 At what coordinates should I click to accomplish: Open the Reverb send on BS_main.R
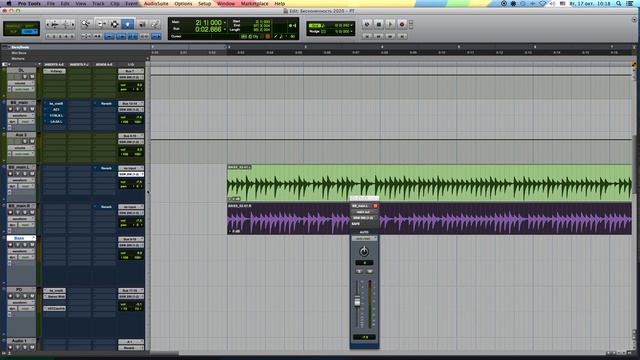104,207
